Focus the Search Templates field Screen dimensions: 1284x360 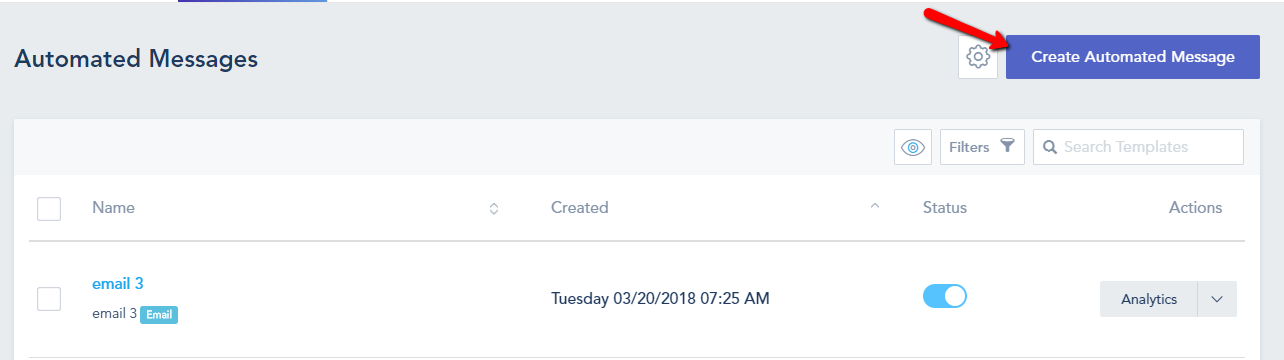point(1138,147)
